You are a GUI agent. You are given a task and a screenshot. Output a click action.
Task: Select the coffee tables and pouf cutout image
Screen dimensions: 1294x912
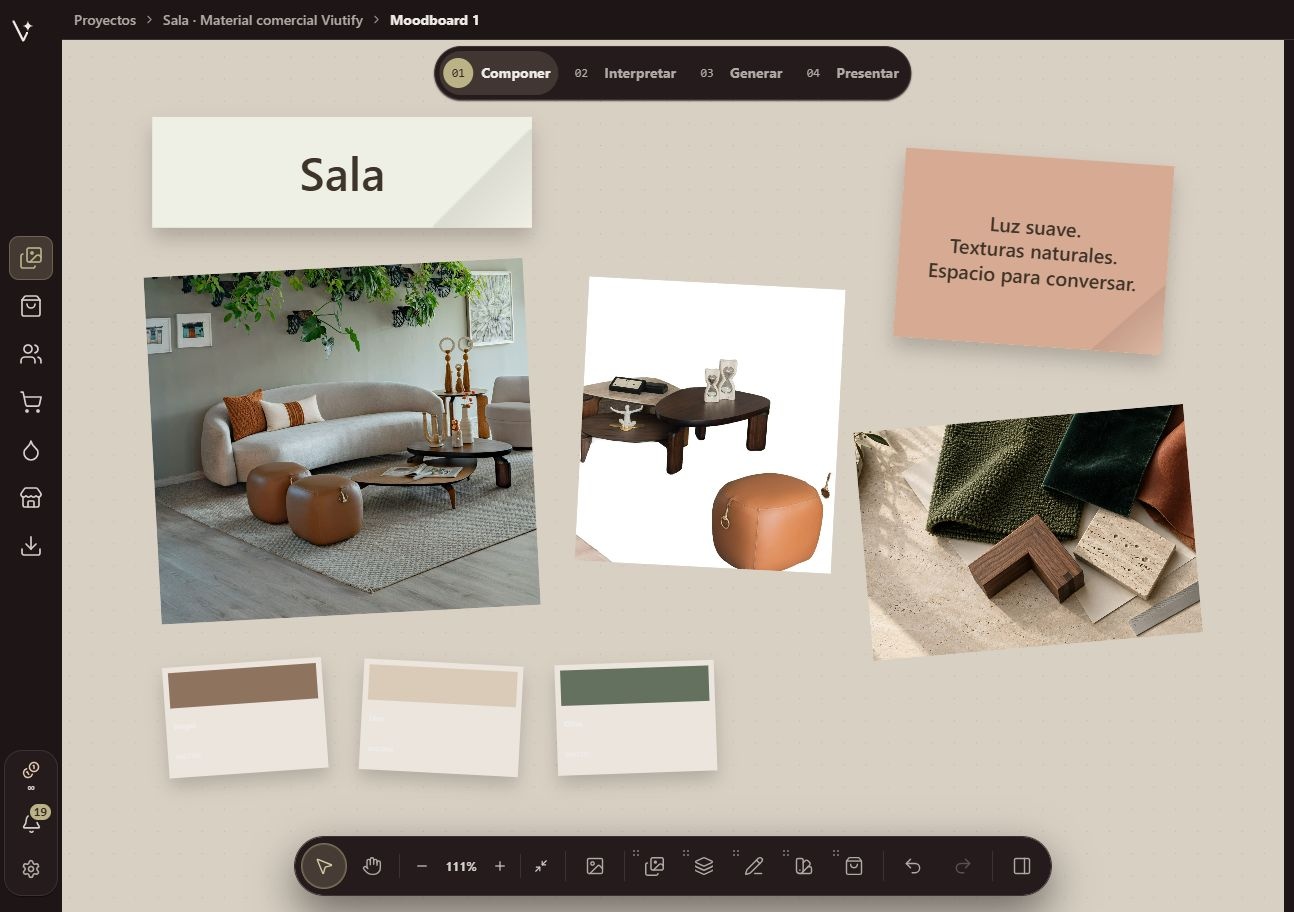coord(711,425)
